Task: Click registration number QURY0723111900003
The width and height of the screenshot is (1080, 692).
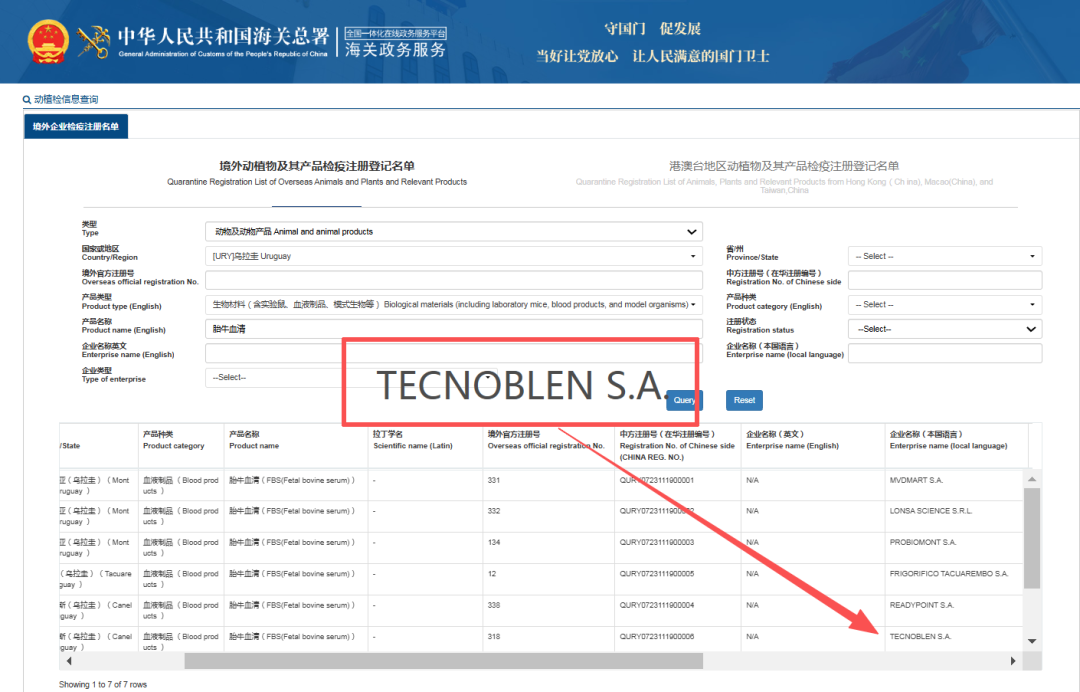Action: click(x=656, y=543)
